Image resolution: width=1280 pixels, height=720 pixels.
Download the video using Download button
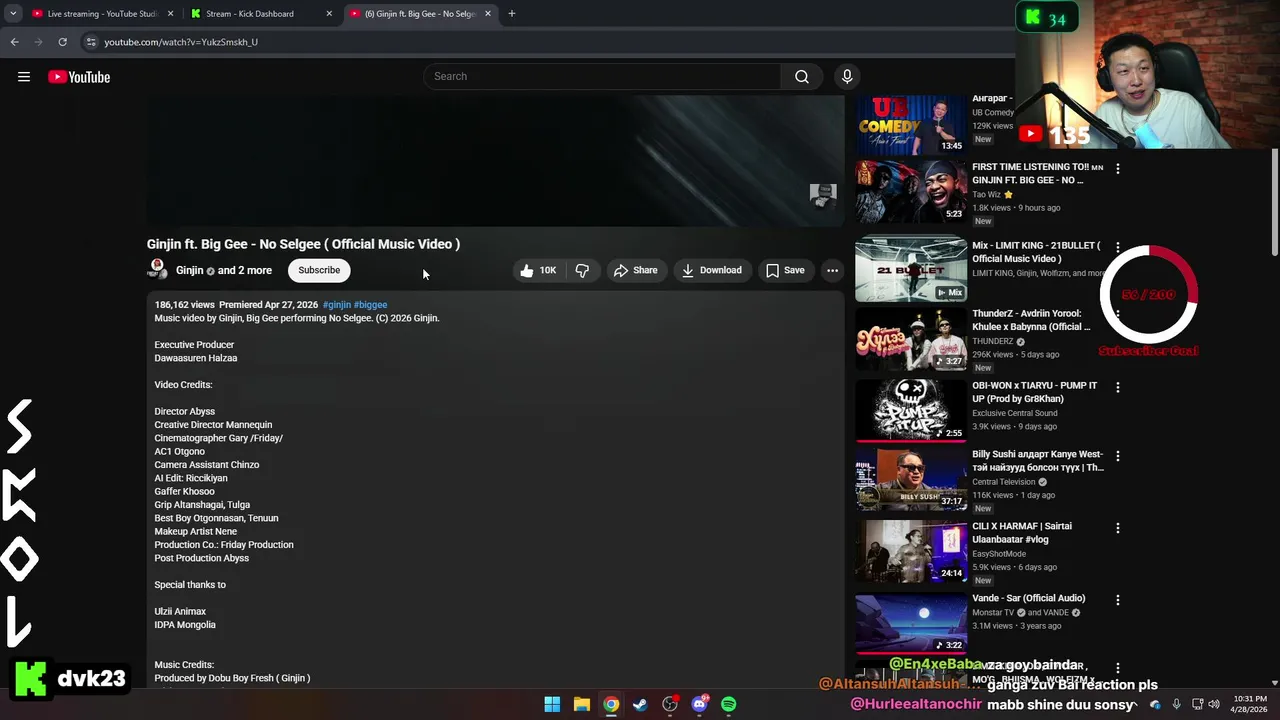712,270
